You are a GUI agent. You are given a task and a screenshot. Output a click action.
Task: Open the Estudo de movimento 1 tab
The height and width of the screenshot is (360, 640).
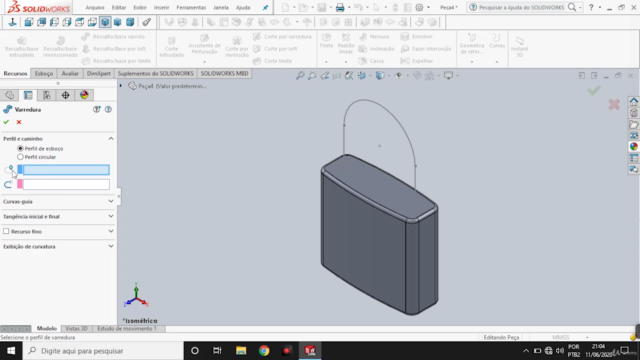127,329
